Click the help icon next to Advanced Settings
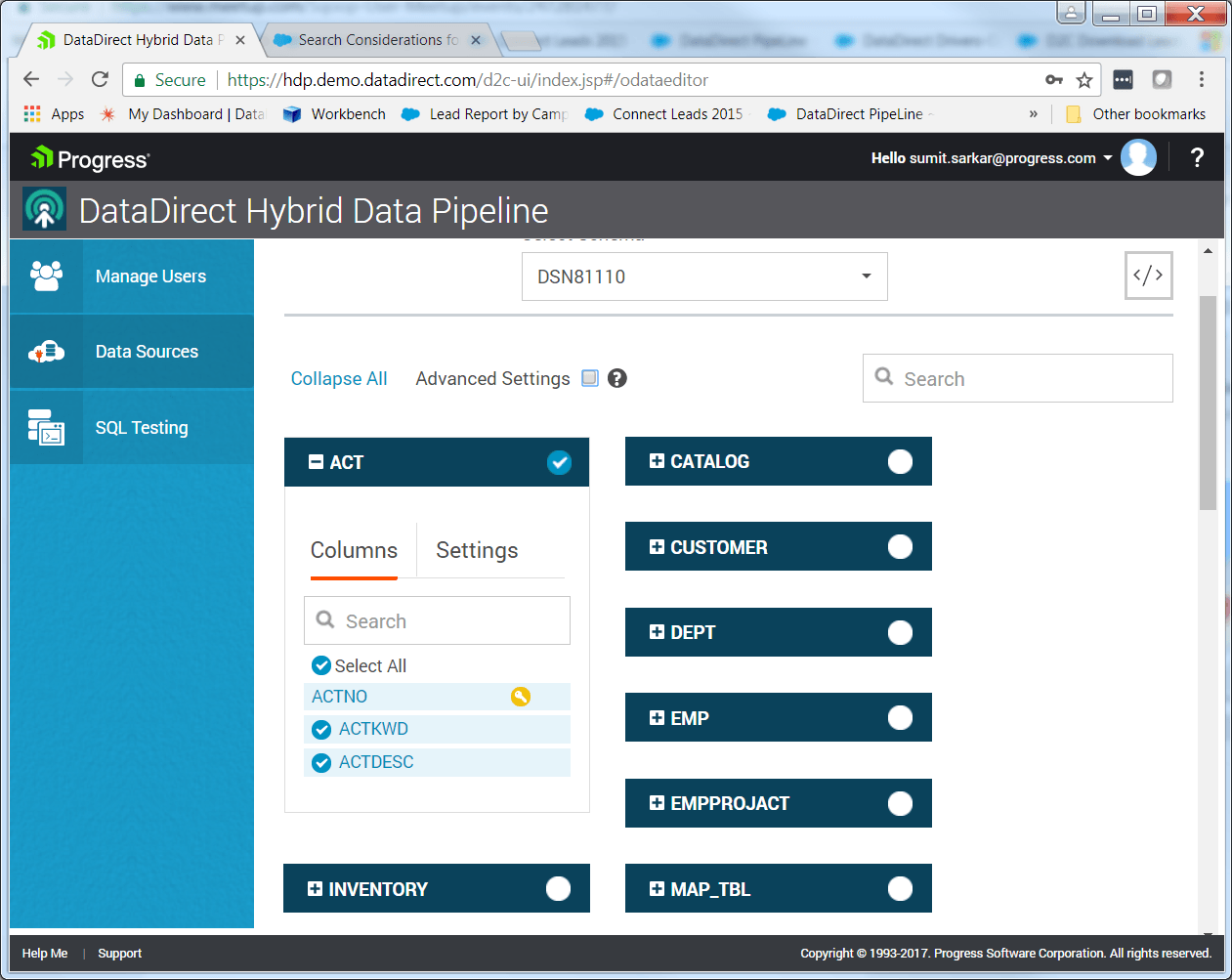This screenshot has height=980, width=1232. pos(616,378)
